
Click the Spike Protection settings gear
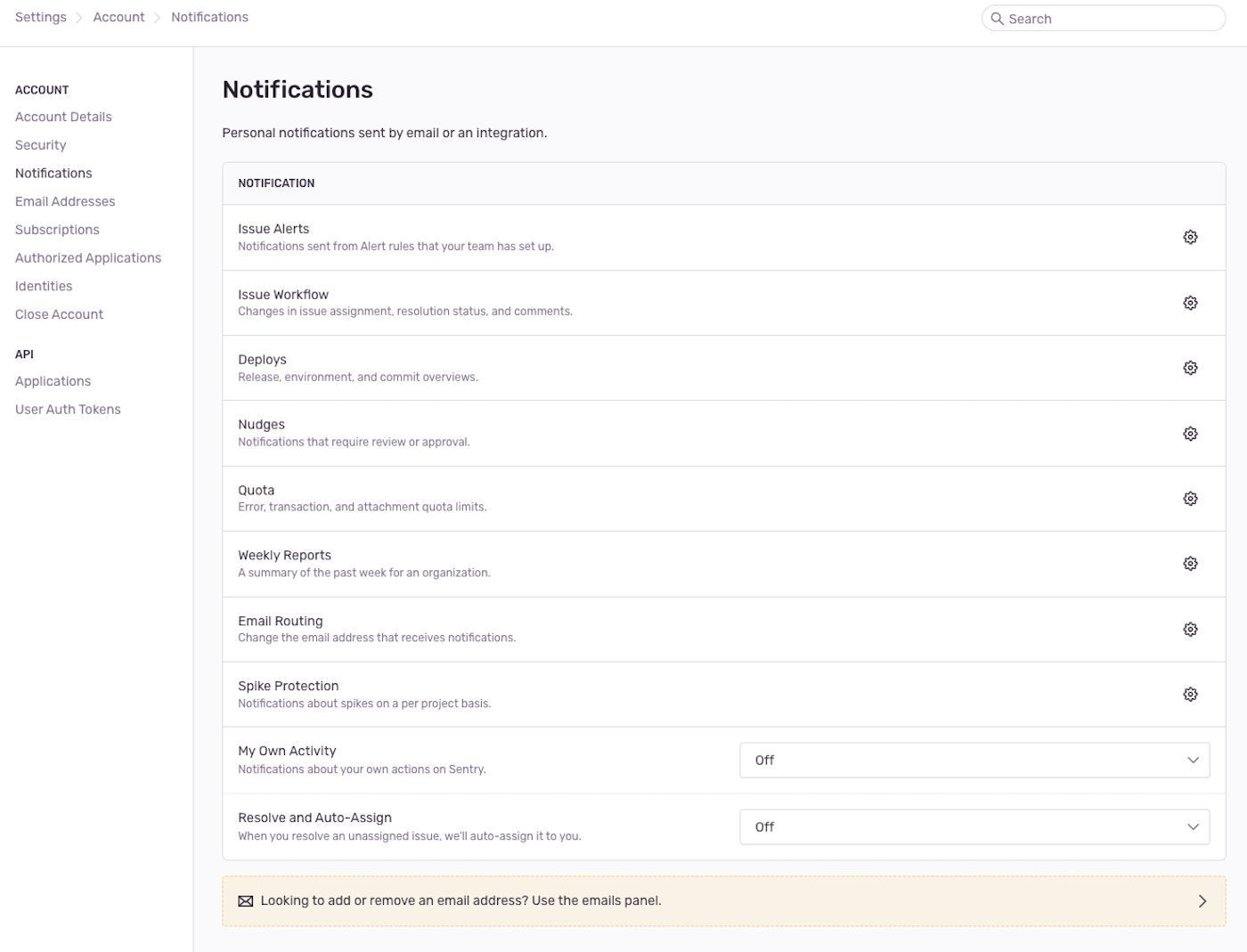pyautogui.click(x=1190, y=694)
